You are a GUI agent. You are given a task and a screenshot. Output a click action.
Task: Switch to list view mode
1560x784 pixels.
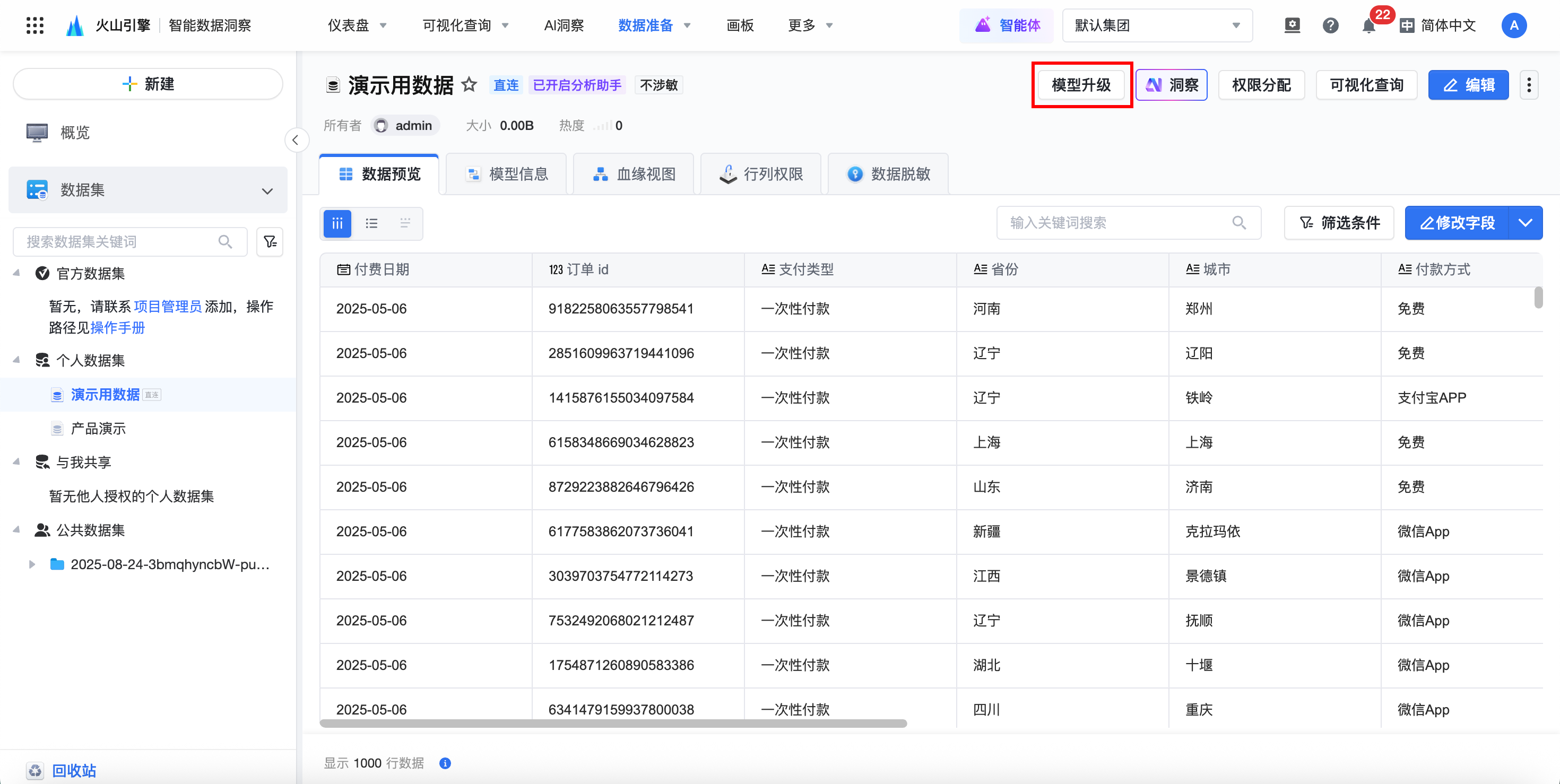371,223
